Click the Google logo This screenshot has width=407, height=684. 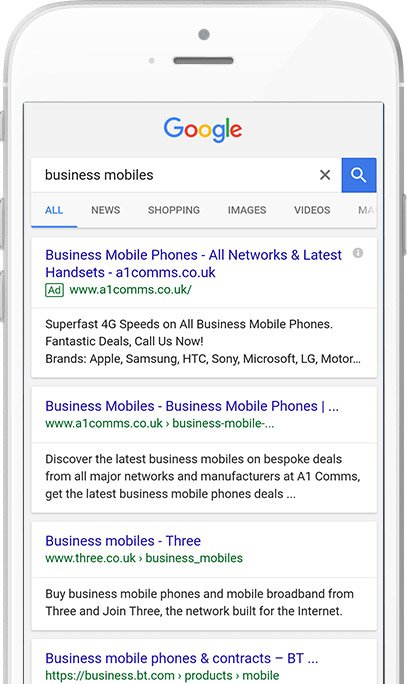point(203,130)
